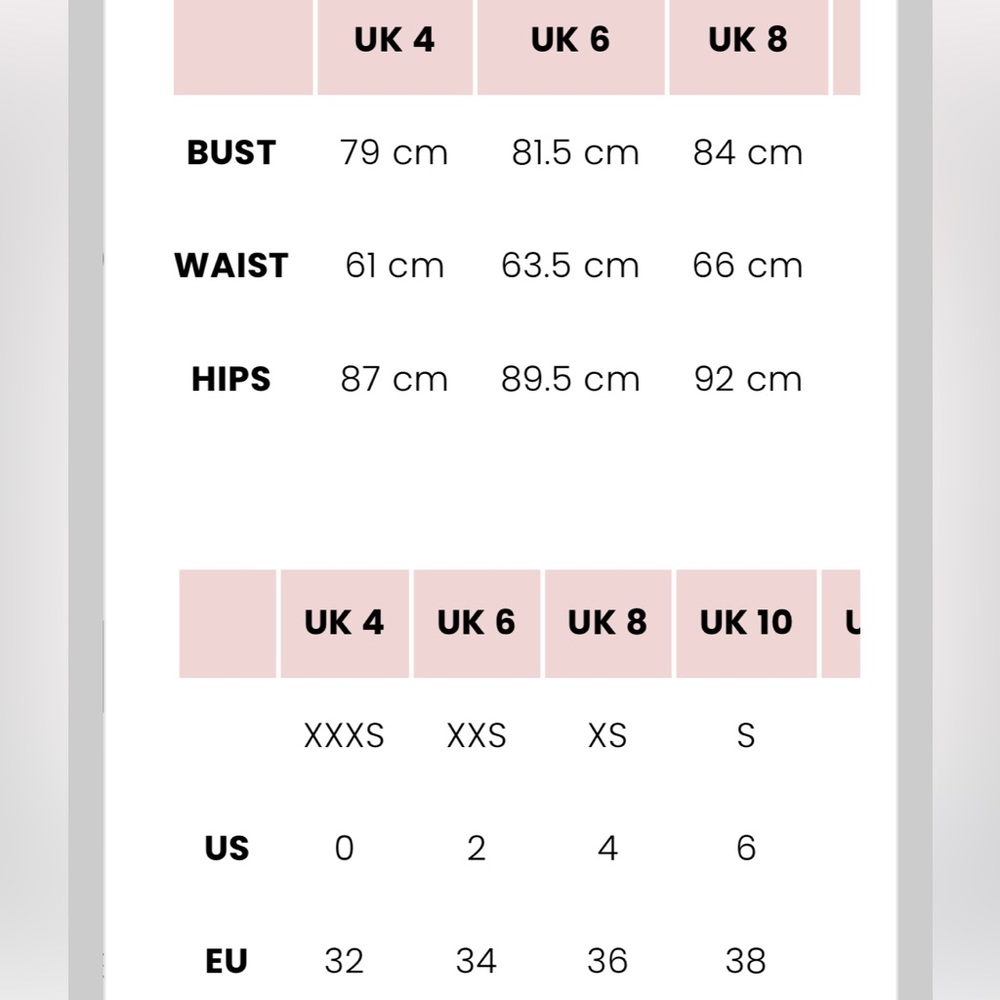
Task: Click the XXXS size label
Action: (x=344, y=735)
